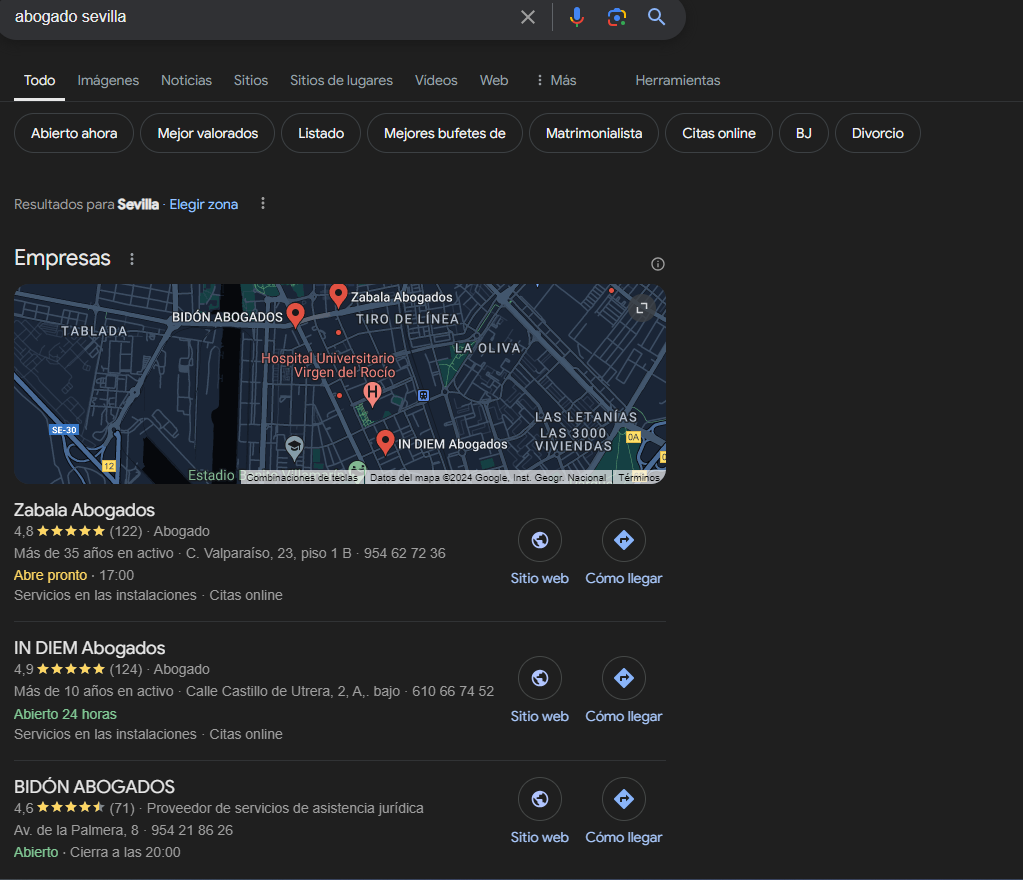Start voice search with the microphone icon
The width and height of the screenshot is (1023, 880).
click(x=577, y=17)
